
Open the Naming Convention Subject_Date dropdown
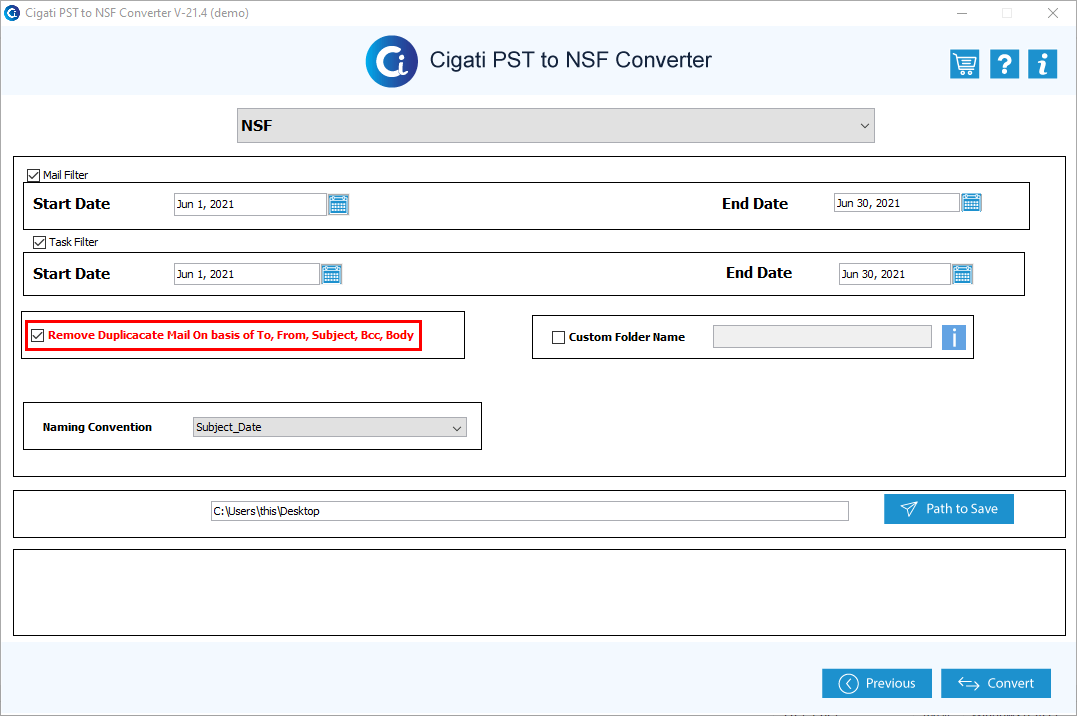(330, 427)
